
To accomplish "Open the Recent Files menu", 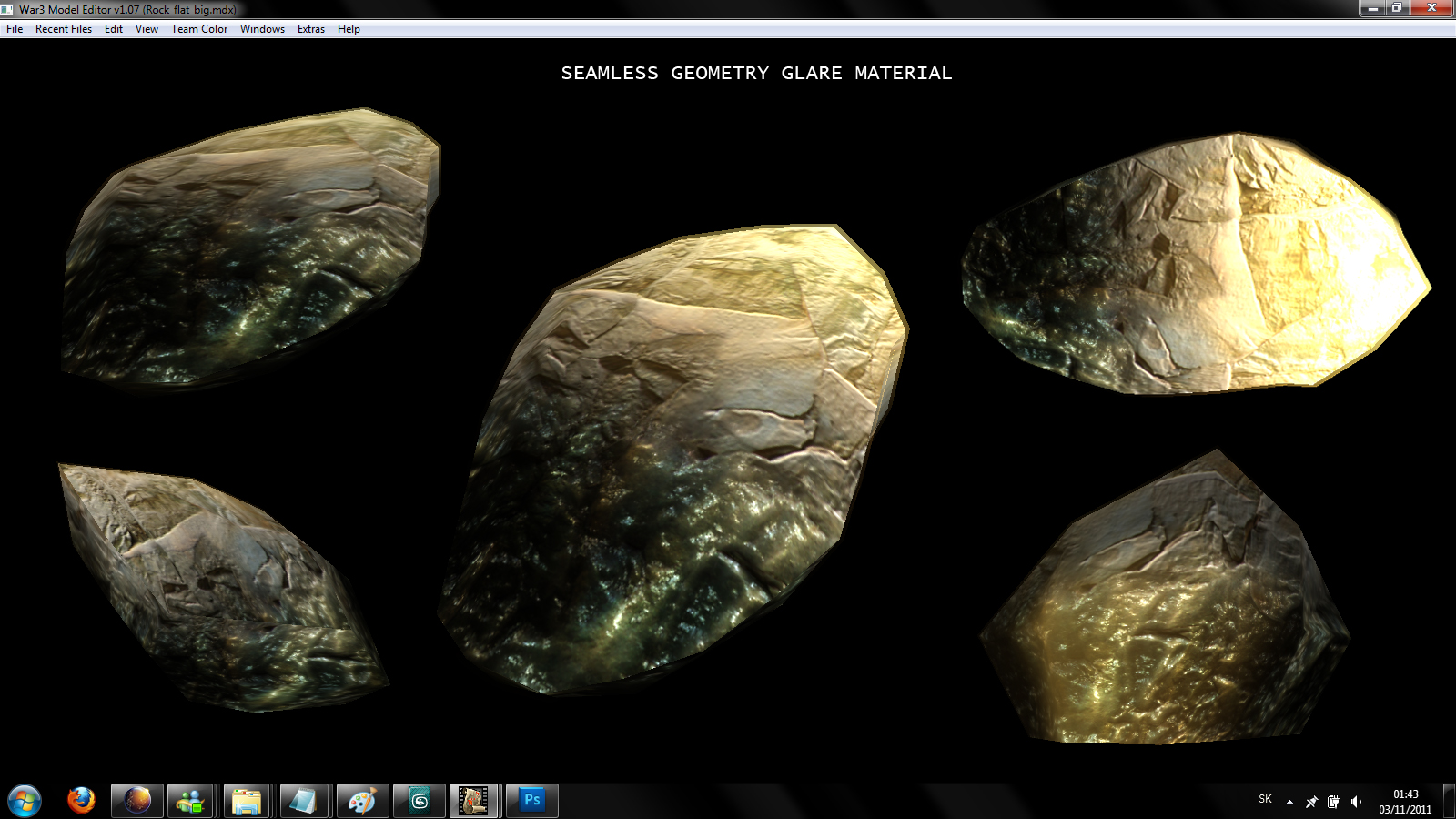I will coord(64,29).
